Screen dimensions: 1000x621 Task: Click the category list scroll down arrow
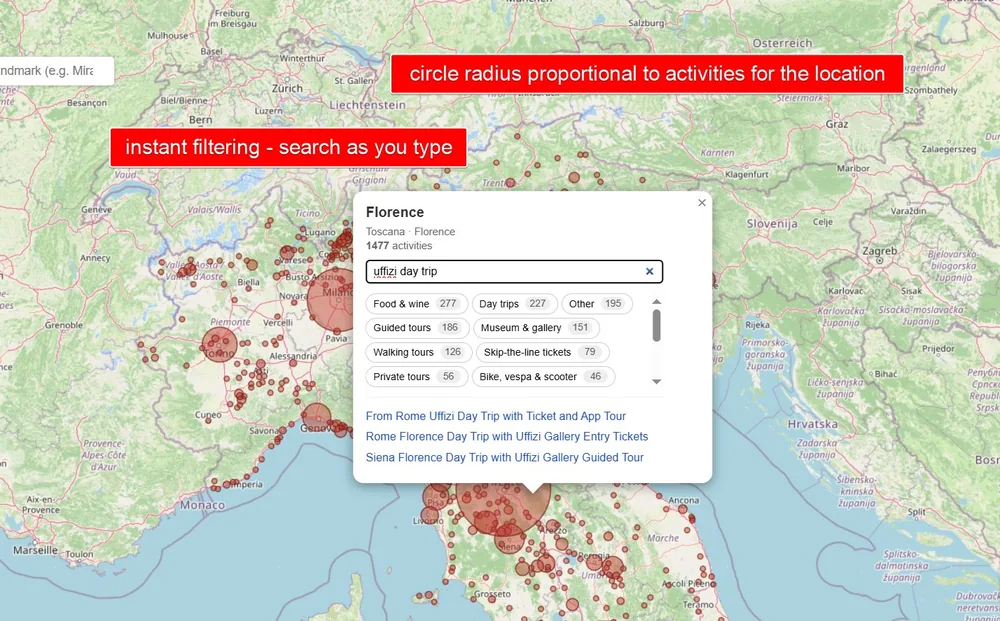[x=656, y=381]
